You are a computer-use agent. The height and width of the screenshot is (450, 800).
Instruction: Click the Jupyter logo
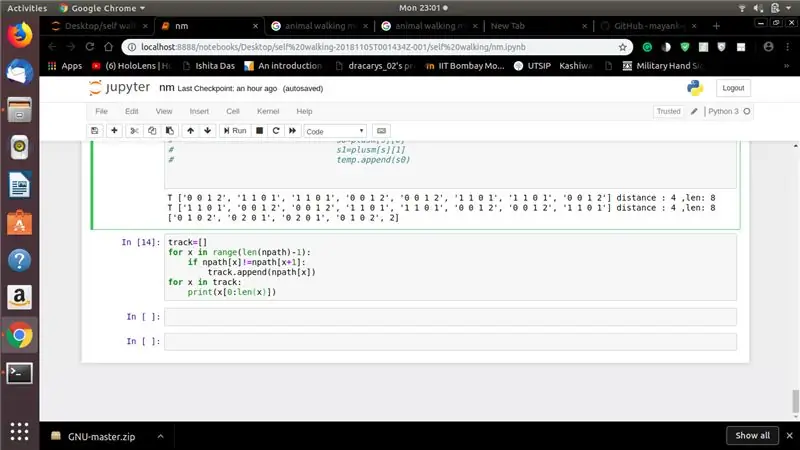tap(120, 88)
